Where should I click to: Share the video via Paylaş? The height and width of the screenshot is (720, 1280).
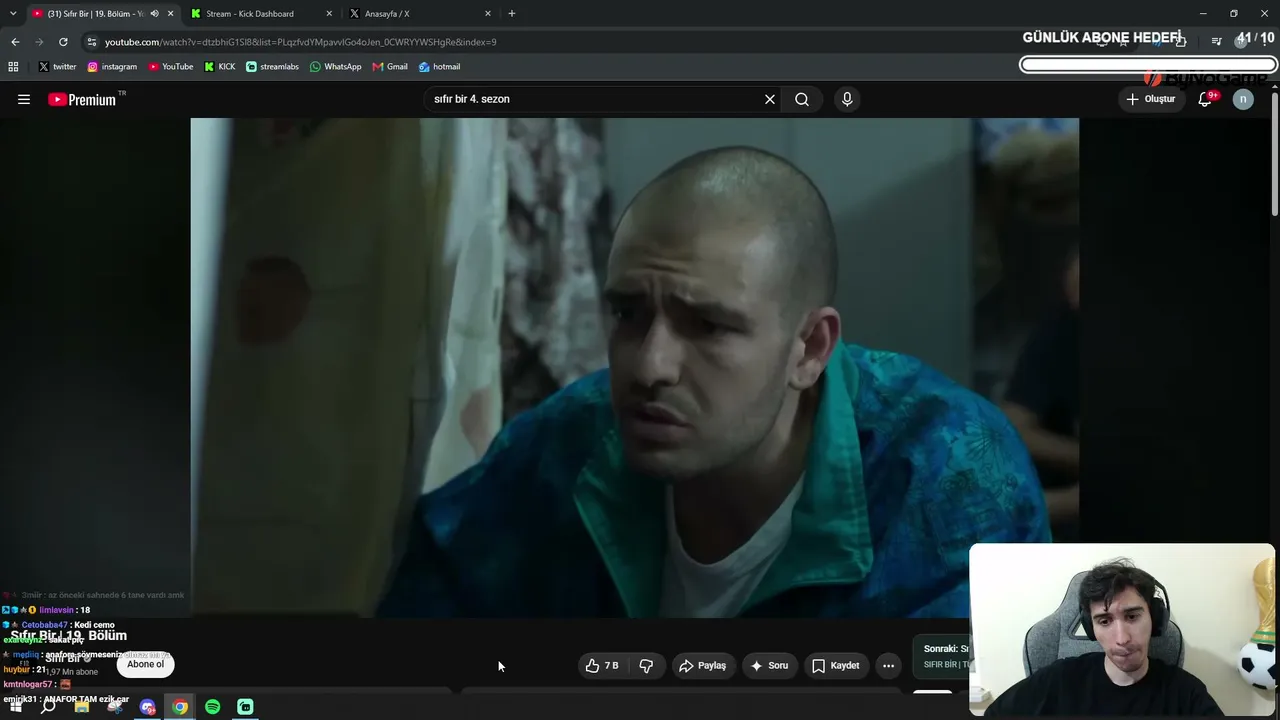click(x=702, y=665)
